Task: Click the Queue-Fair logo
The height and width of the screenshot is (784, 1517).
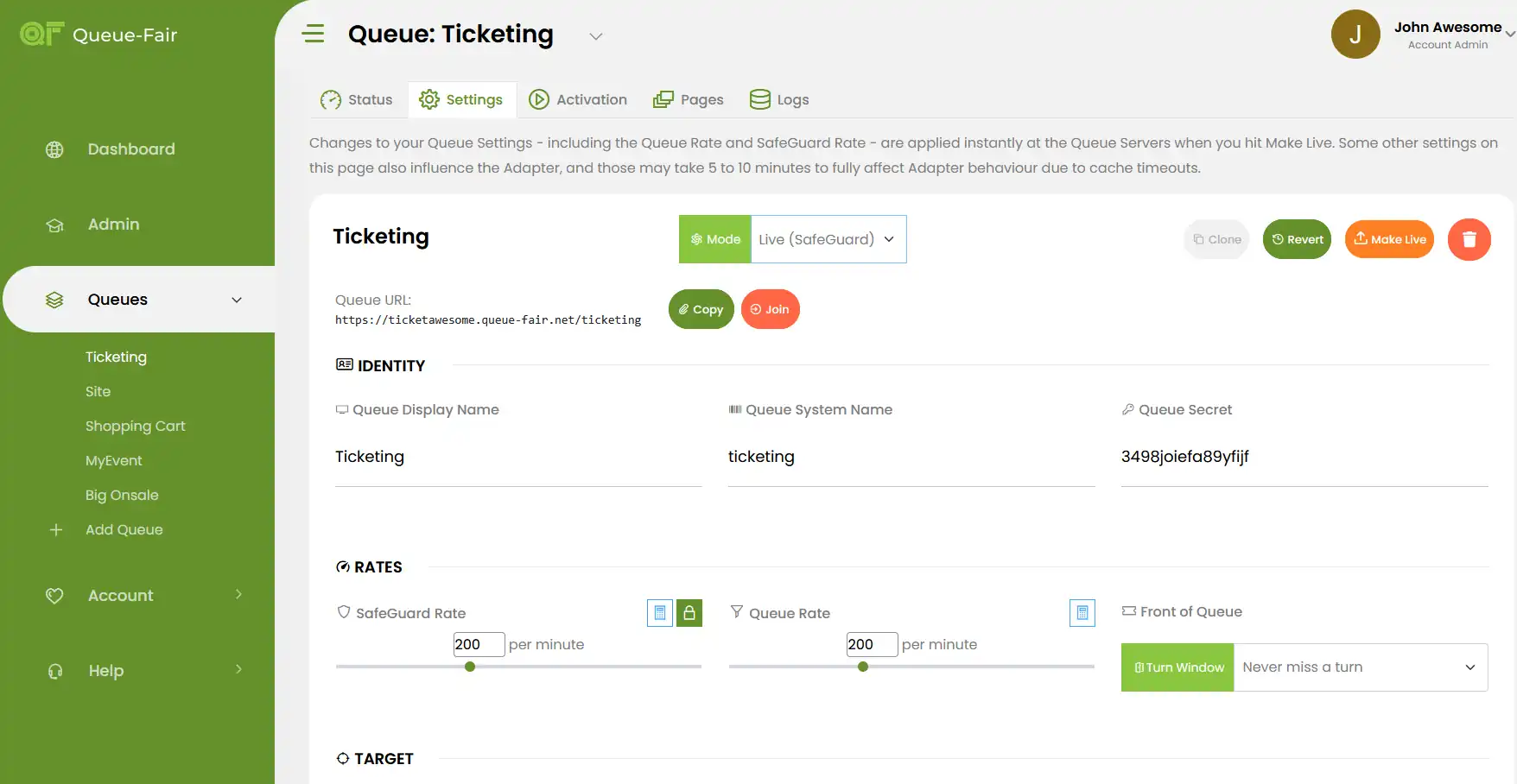Action: (x=98, y=35)
